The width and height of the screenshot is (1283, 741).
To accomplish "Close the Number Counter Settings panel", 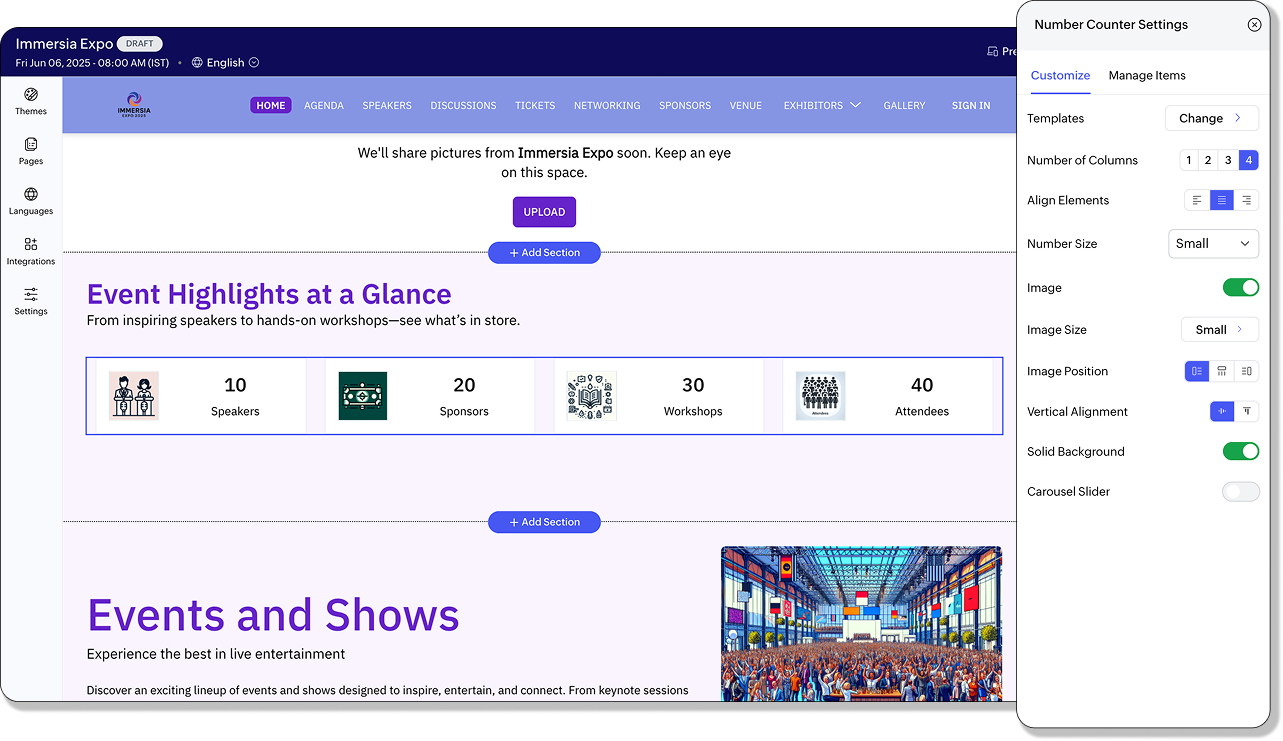I will click(x=1254, y=25).
